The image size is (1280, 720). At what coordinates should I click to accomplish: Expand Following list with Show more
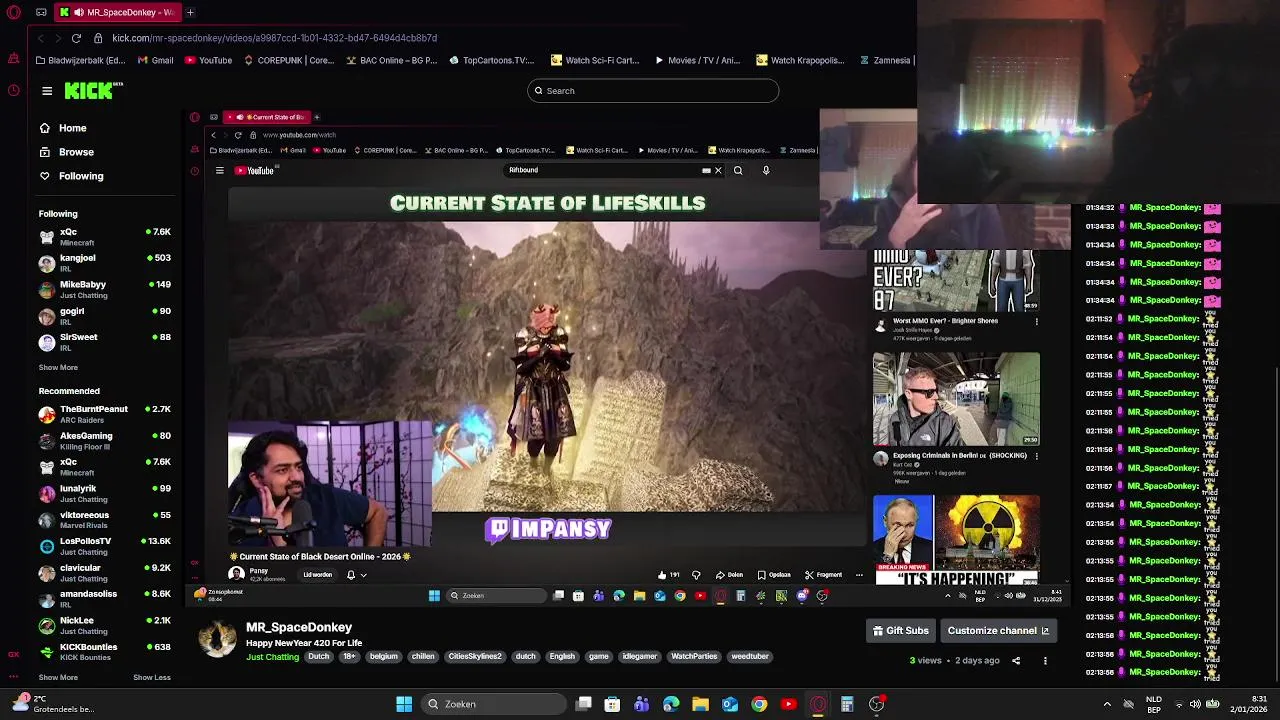58,367
